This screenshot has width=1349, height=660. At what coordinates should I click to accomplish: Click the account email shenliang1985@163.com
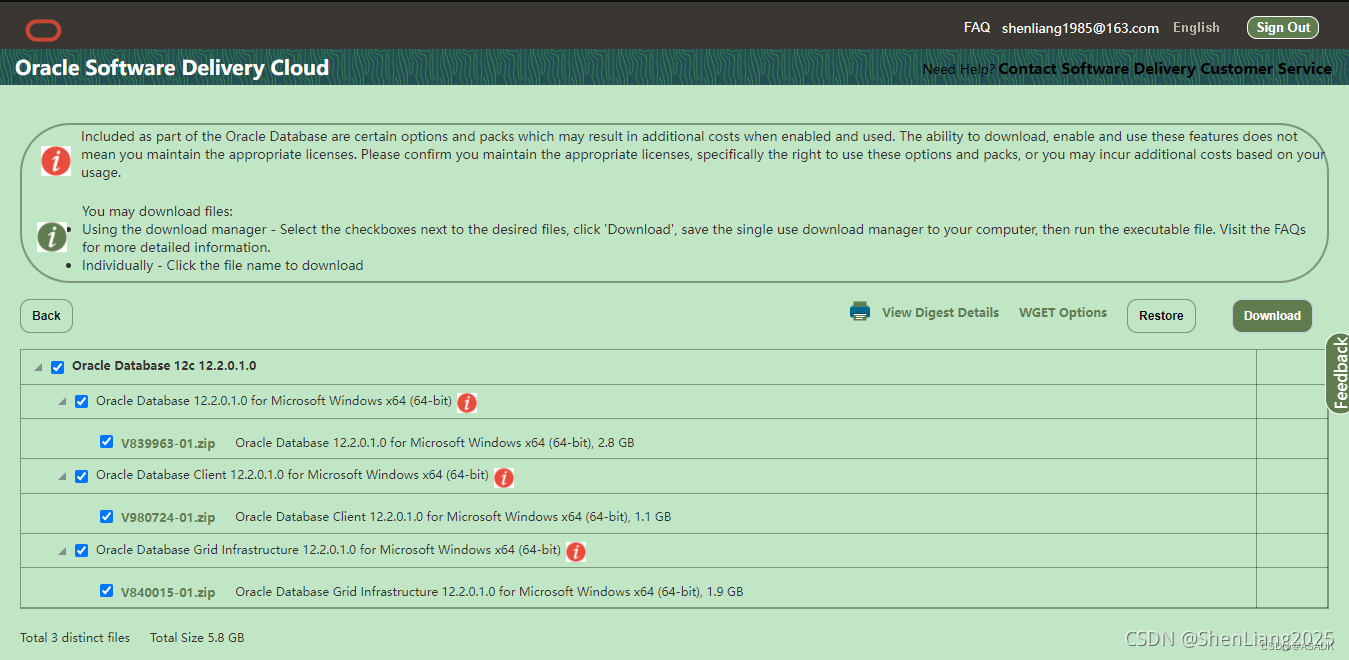pos(1080,28)
